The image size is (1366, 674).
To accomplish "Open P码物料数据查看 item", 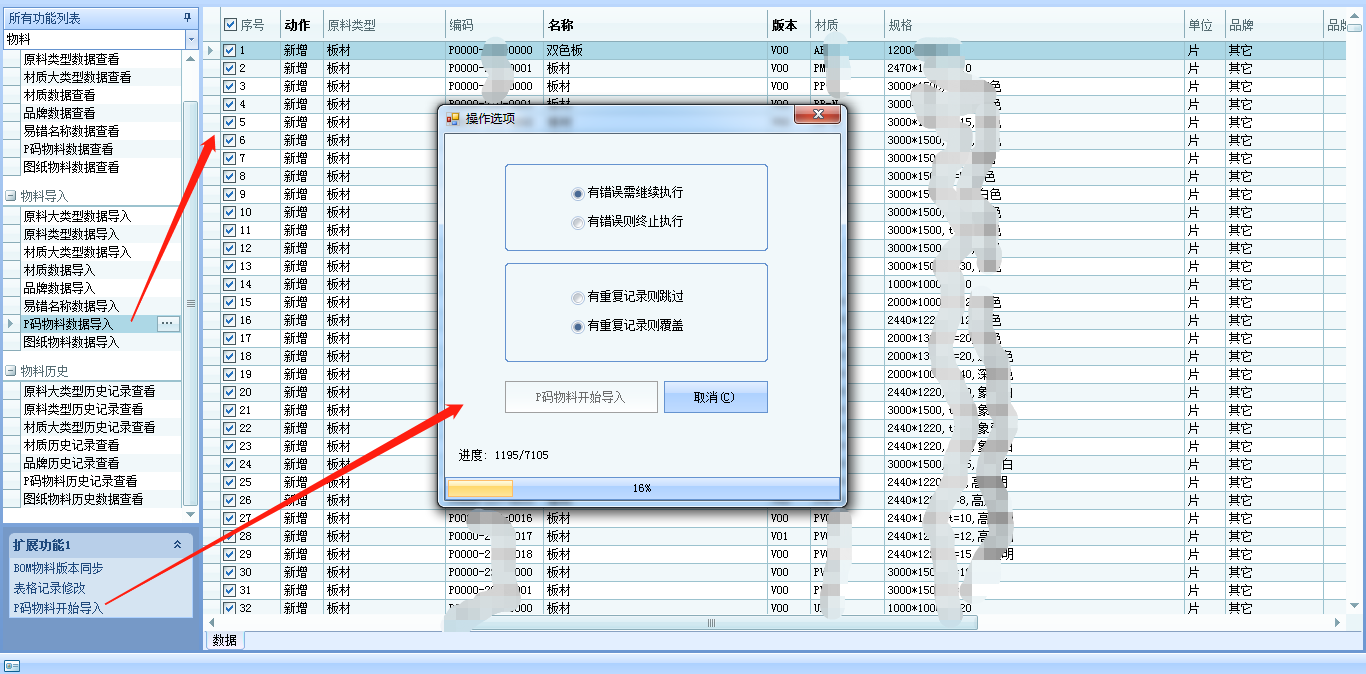I will click(68, 149).
